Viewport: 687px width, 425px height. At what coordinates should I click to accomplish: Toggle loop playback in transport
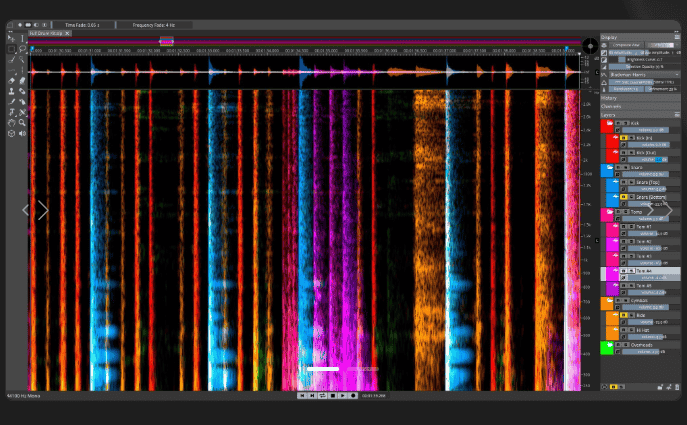[322, 396]
